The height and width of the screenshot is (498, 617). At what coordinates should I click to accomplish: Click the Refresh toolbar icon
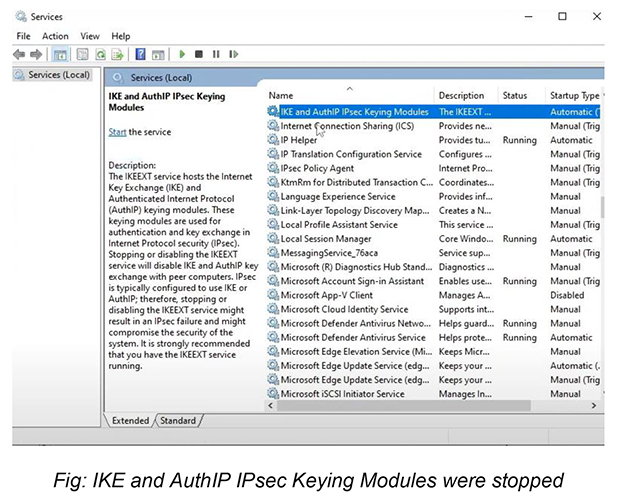click(x=101, y=54)
